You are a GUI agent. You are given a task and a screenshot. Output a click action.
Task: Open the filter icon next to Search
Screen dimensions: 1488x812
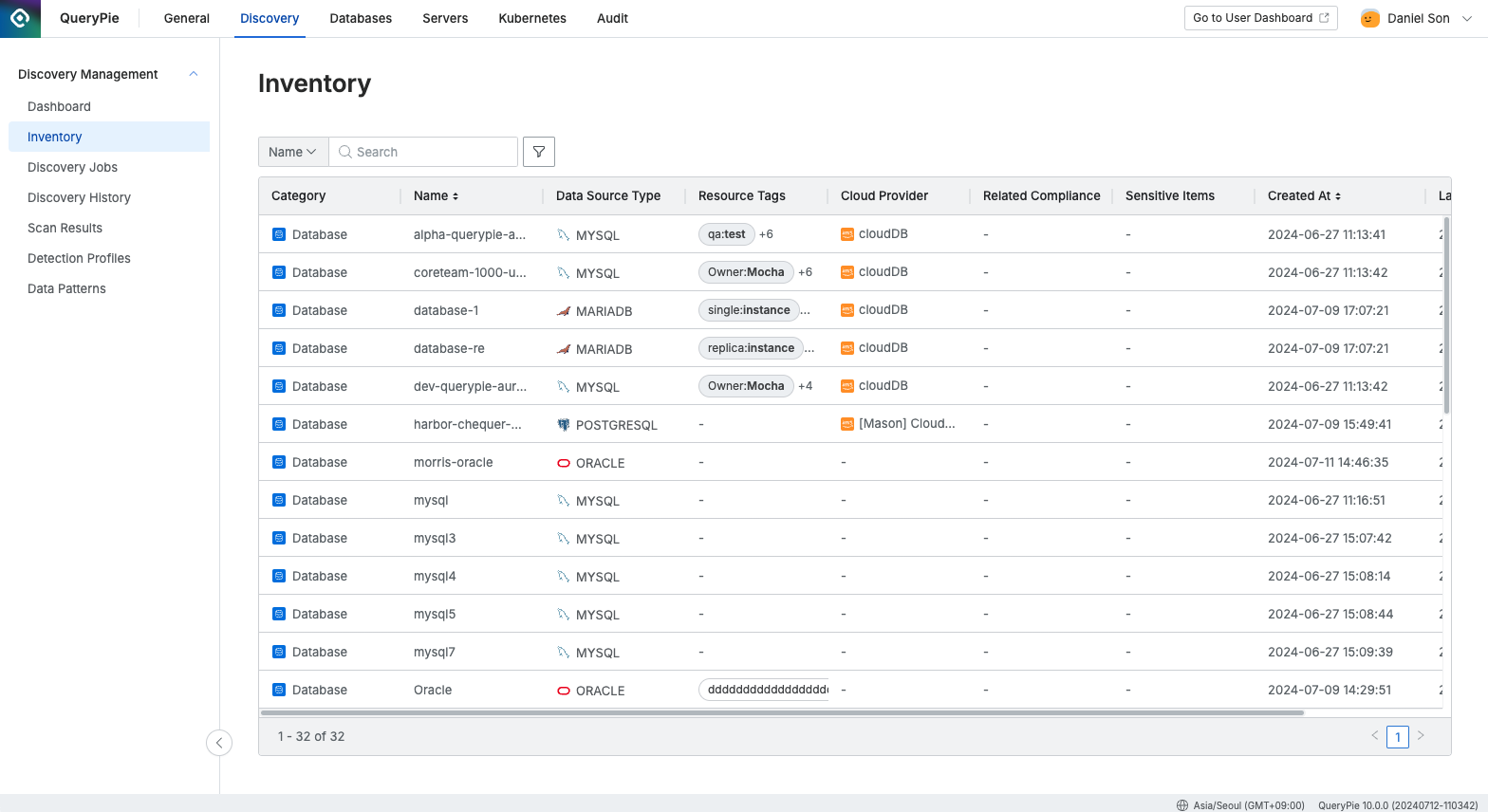[x=539, y=152]
